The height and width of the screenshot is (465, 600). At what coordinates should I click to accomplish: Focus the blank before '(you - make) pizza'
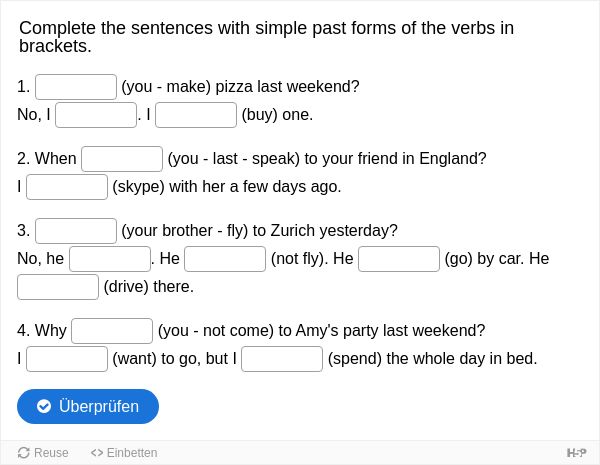76,87
